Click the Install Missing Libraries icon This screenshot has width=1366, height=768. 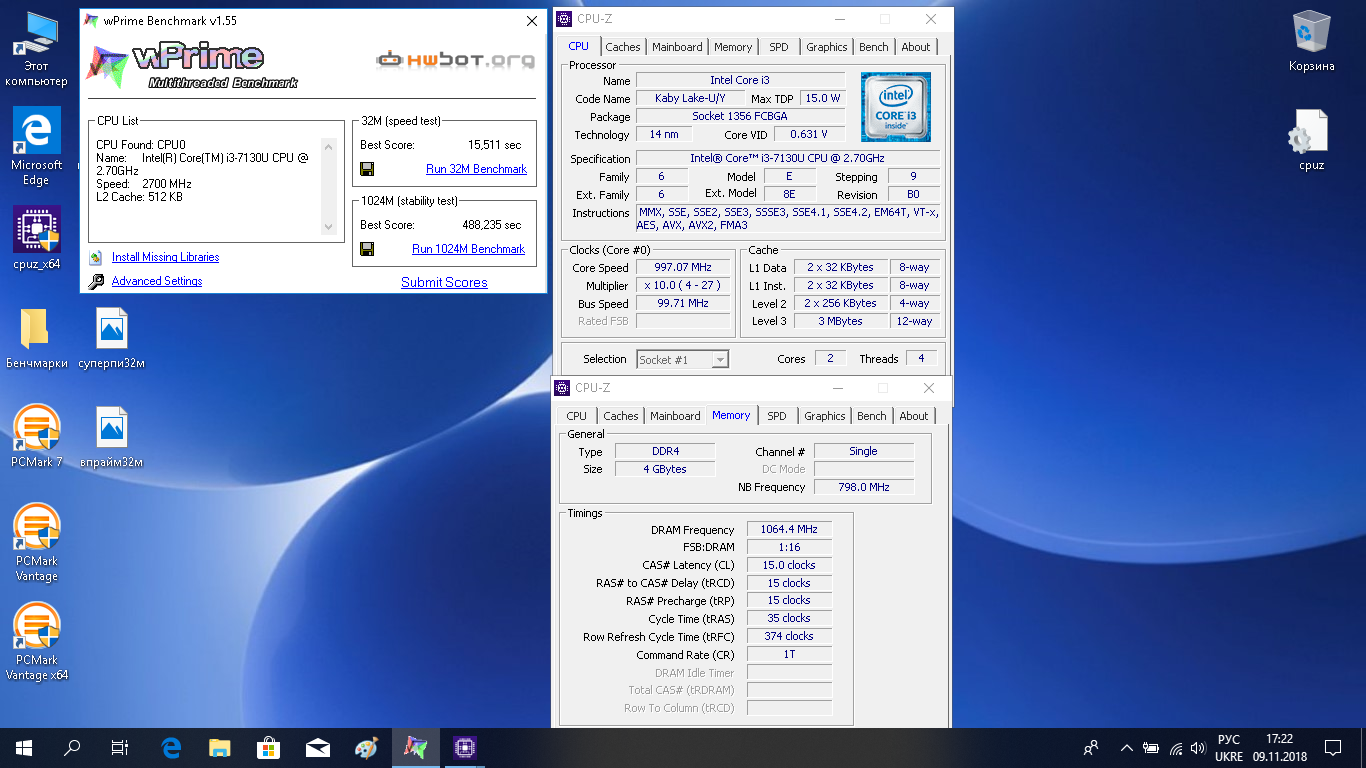coord(96,257)
